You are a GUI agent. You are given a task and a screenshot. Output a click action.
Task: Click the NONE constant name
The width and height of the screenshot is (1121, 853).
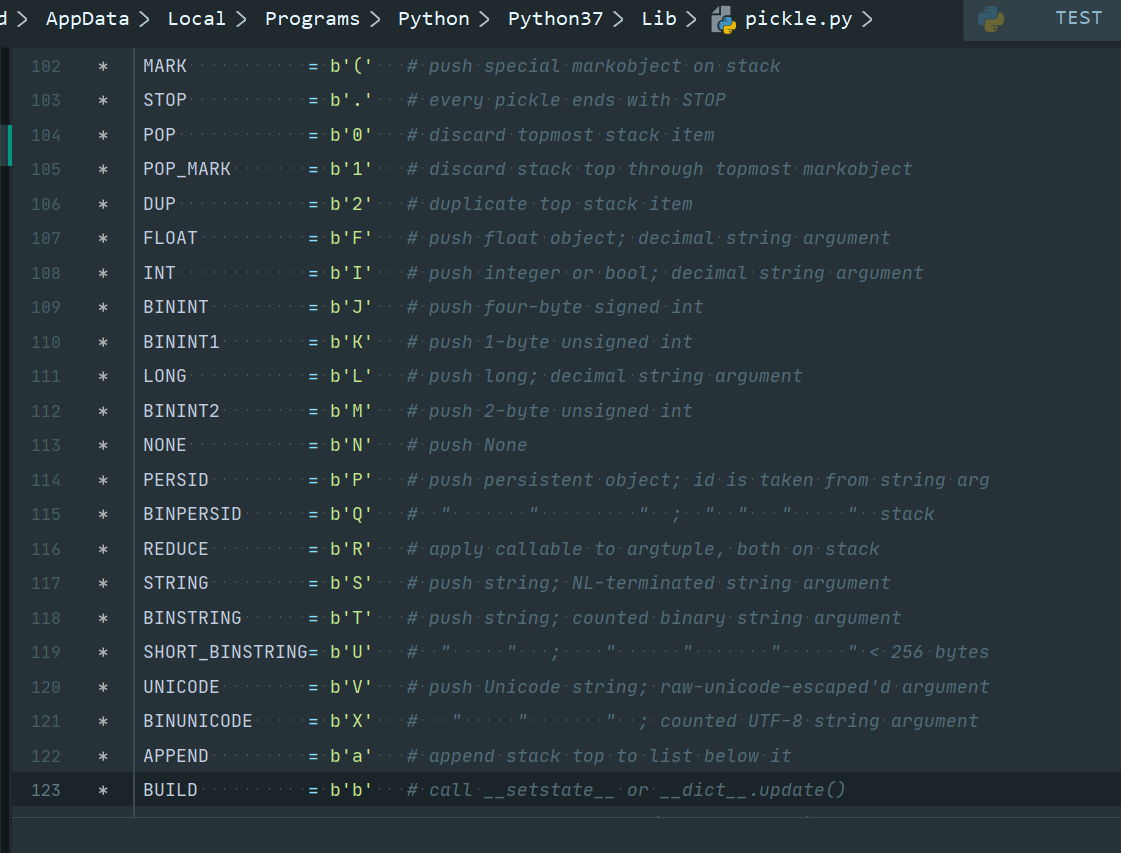[x=164, y=445]
